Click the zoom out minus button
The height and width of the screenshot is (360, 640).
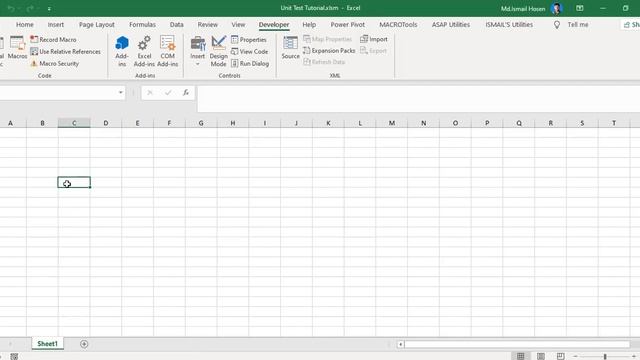pos(575,356)
